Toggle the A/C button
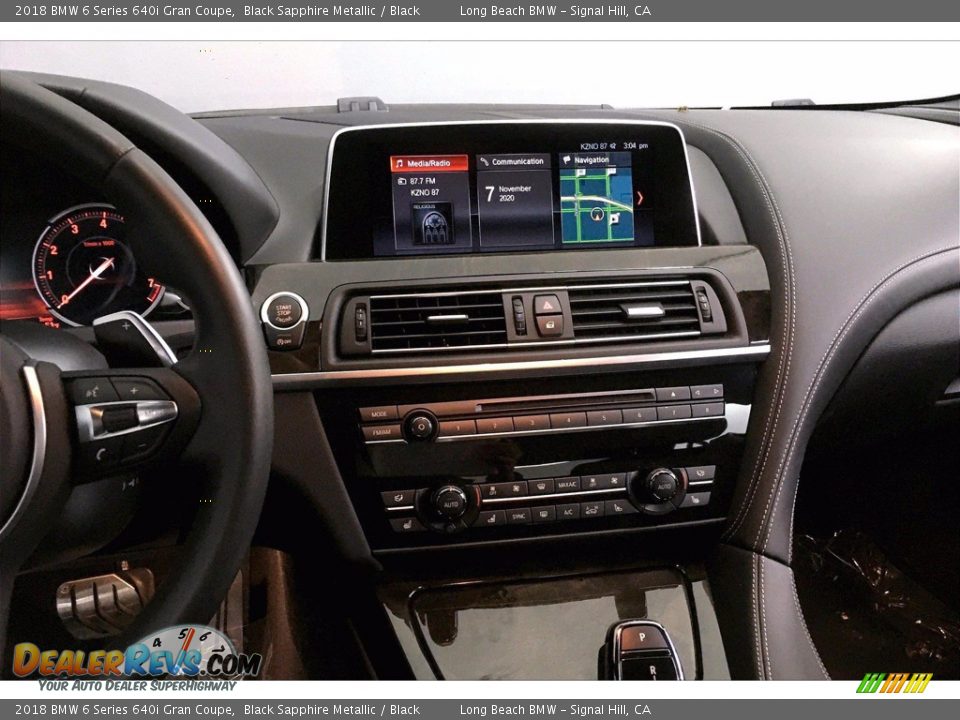 567,511
